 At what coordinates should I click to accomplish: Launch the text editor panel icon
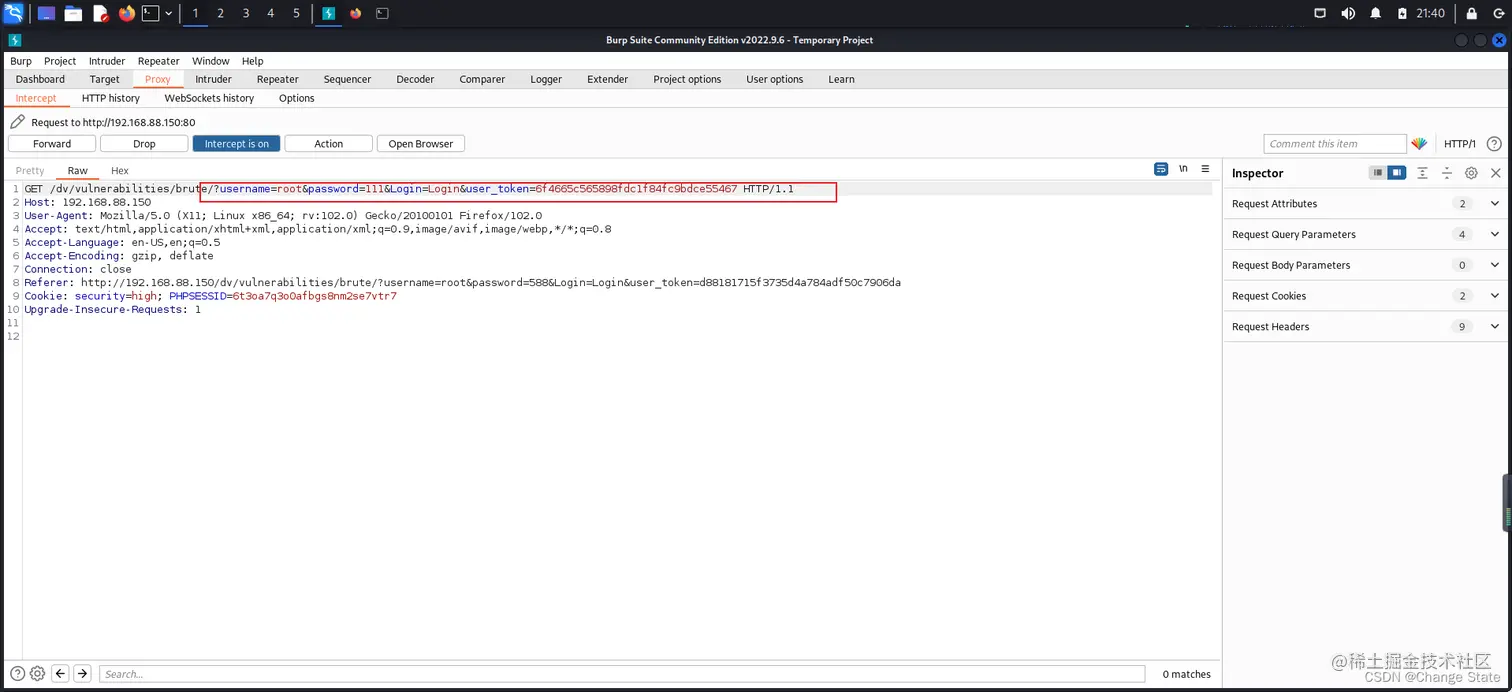[100, 13]
